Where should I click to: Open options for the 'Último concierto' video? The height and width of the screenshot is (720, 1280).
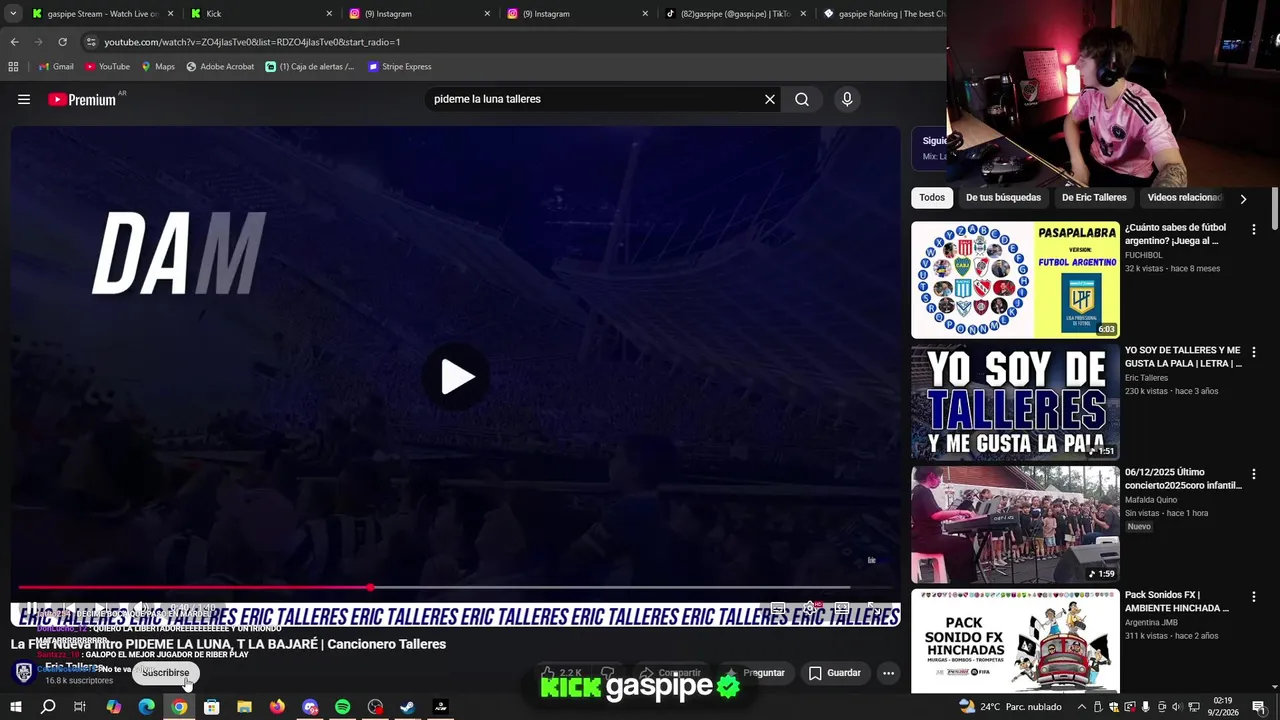pyautogui.click(x=1254, y=474)
